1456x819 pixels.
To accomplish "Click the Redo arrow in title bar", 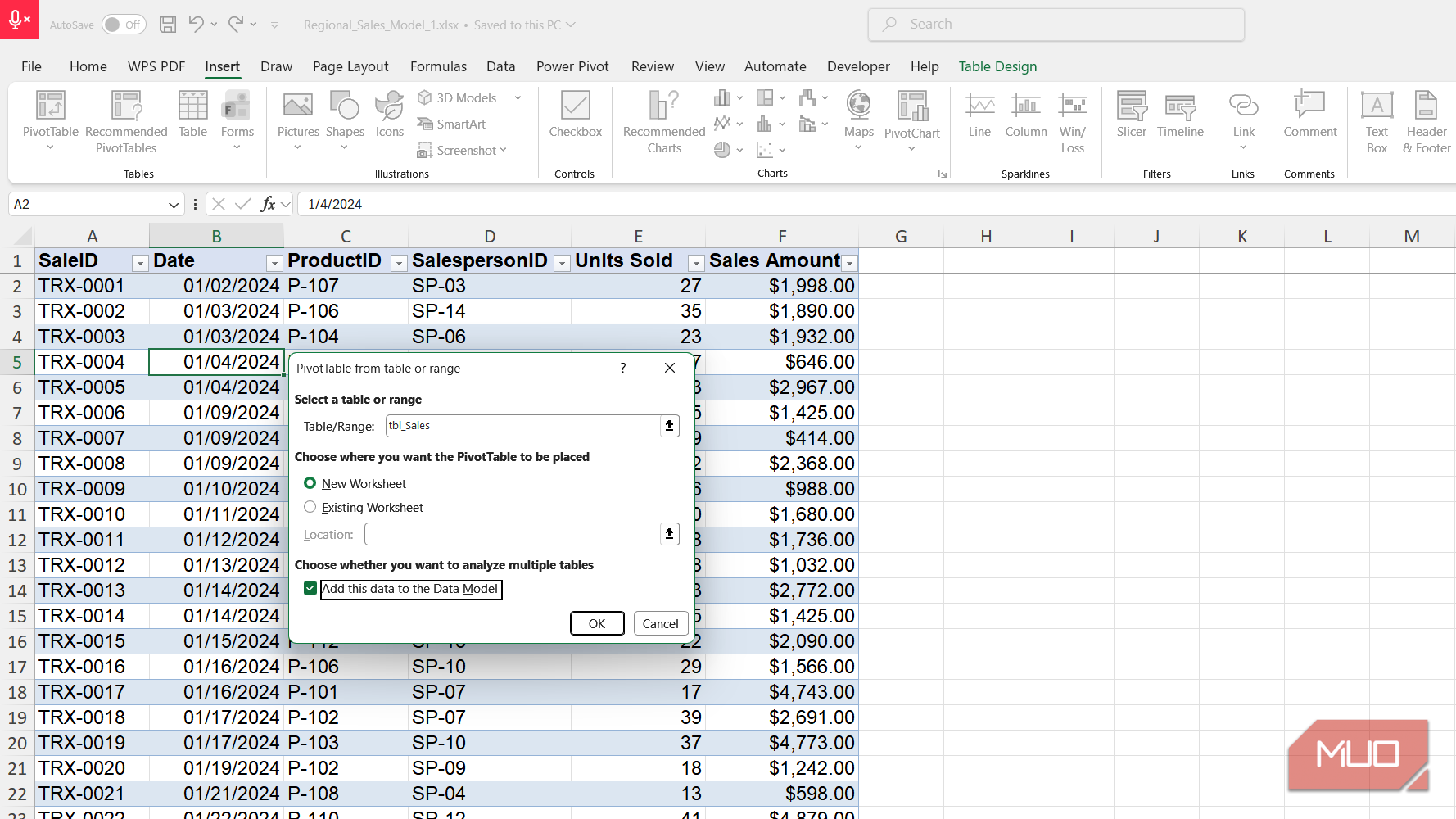I will (236, 25).
